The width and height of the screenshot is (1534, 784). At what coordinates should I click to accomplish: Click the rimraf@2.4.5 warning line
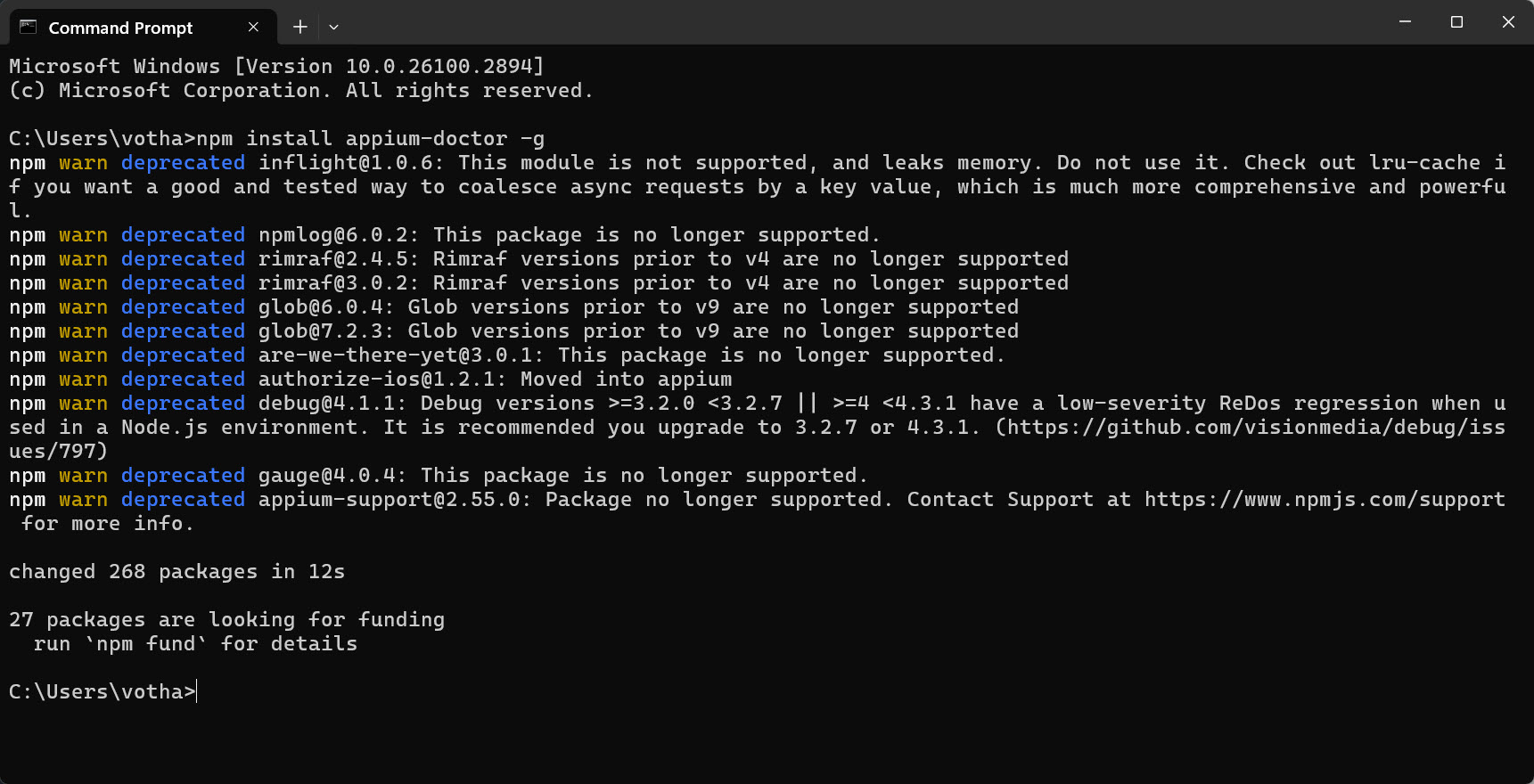(538, 259)
